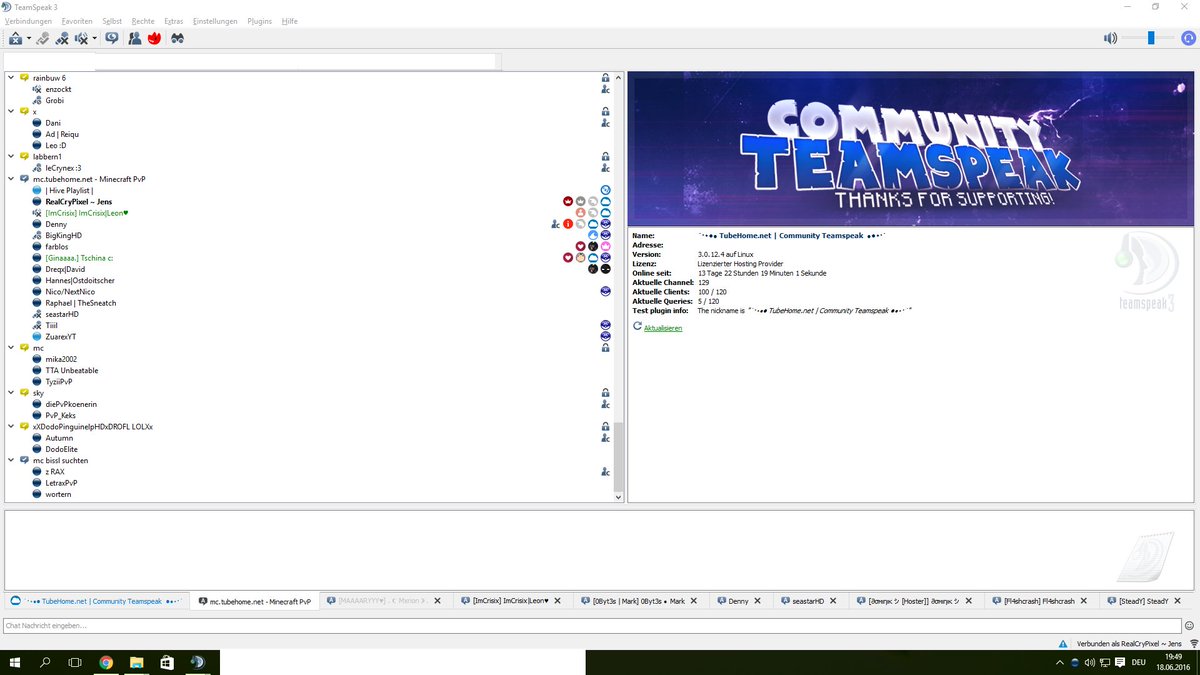The width and height of the screenshot is (1200, 675).
Task: Click the binoculars search toolbar icon
Action: point(177,38)
